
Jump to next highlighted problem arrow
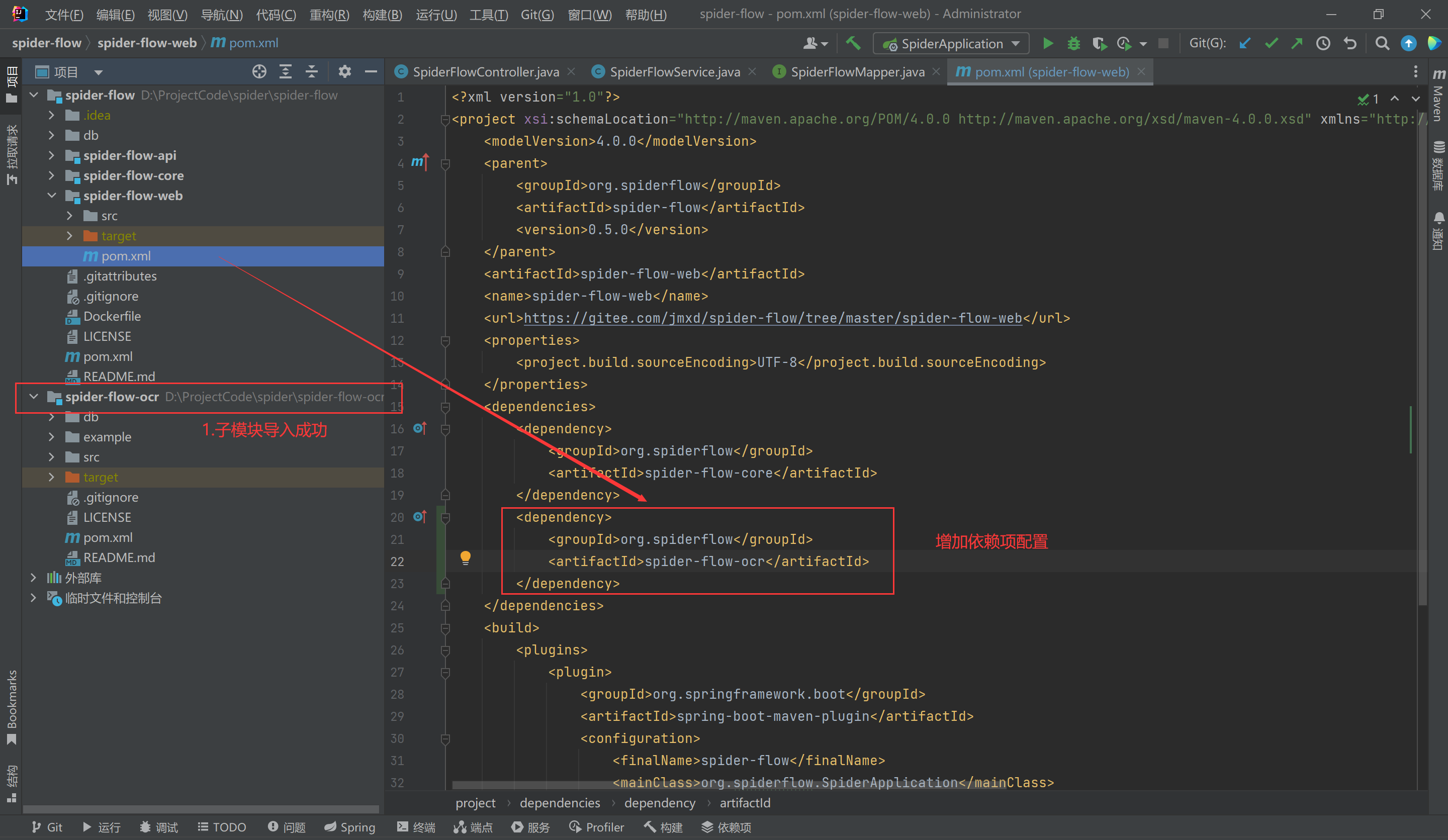(1415, 99)
